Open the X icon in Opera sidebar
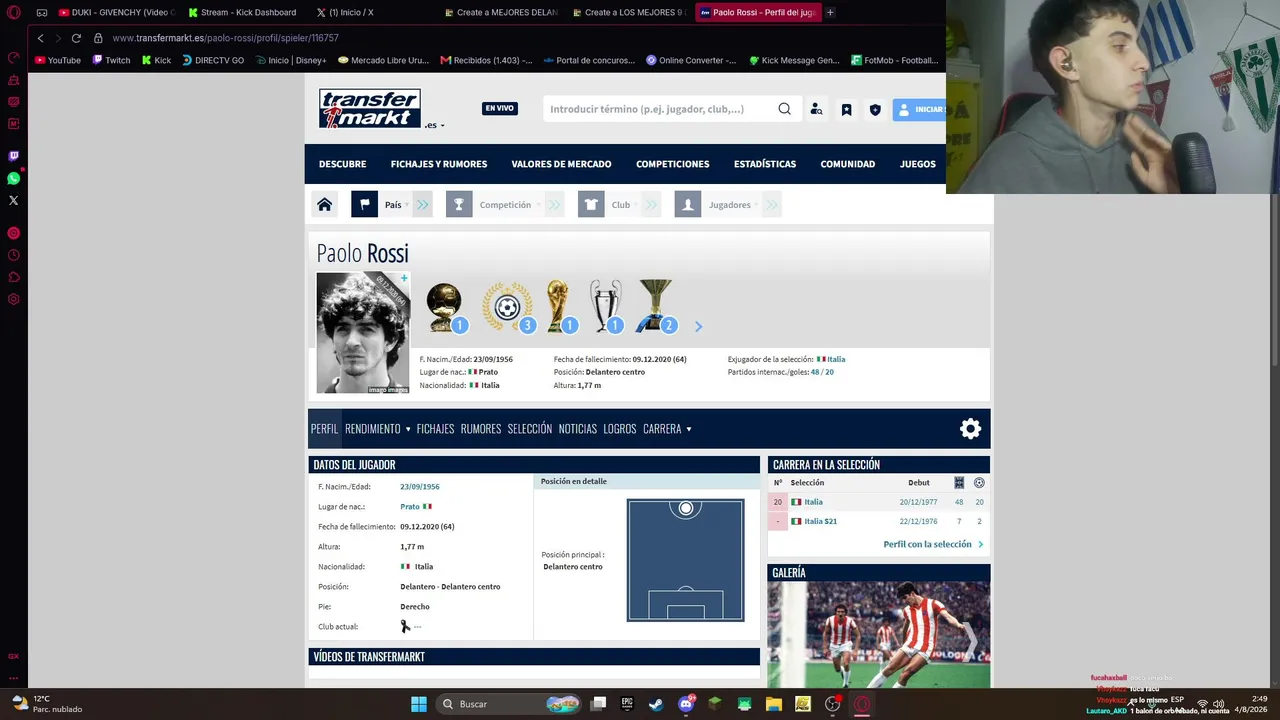1280x720 pixels. click(13, 200)
